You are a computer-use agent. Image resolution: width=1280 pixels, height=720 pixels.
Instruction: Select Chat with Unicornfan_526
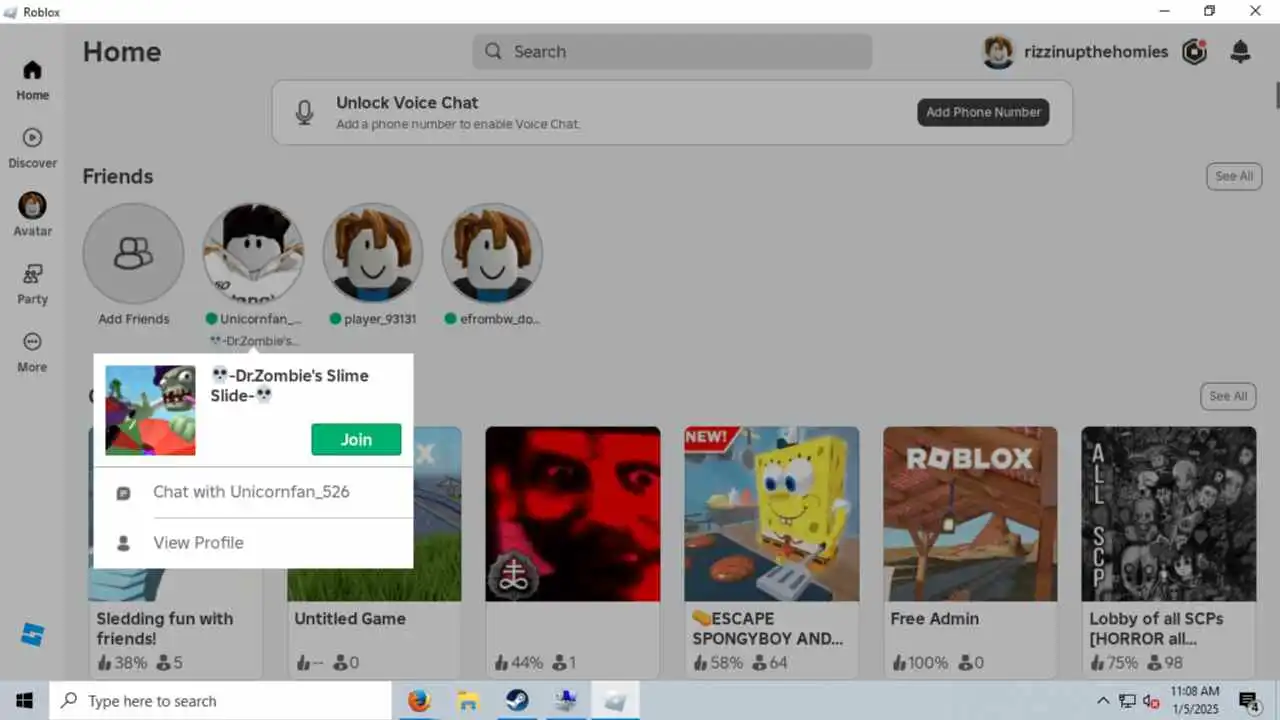pyautogui.click(x=253, y=492)
